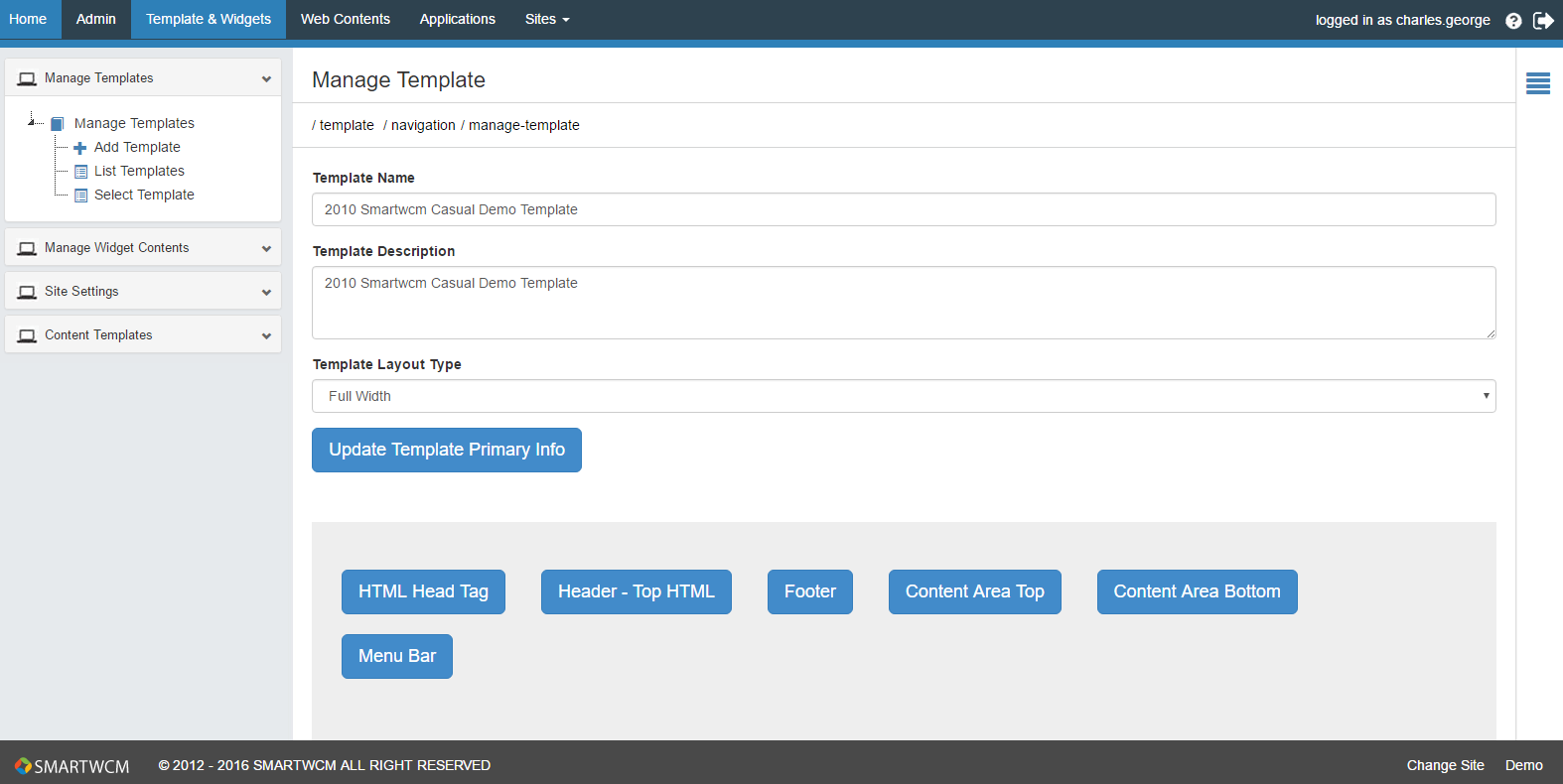Viewport: 1563px width, 784px height.
Task: Select the Template & Widgets menu item
Action: pos(209,20)
